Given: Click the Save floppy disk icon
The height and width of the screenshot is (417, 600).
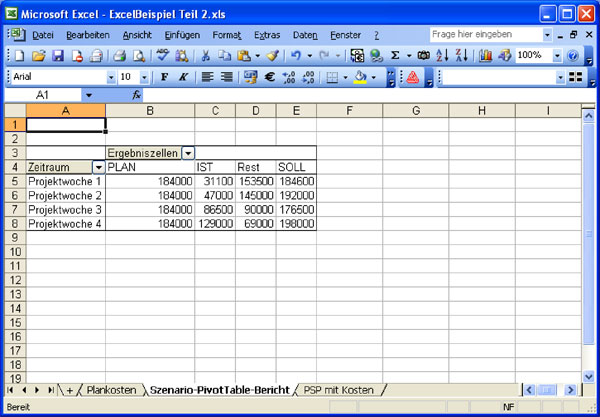Looking at the screenshot, I should (57, 56).
